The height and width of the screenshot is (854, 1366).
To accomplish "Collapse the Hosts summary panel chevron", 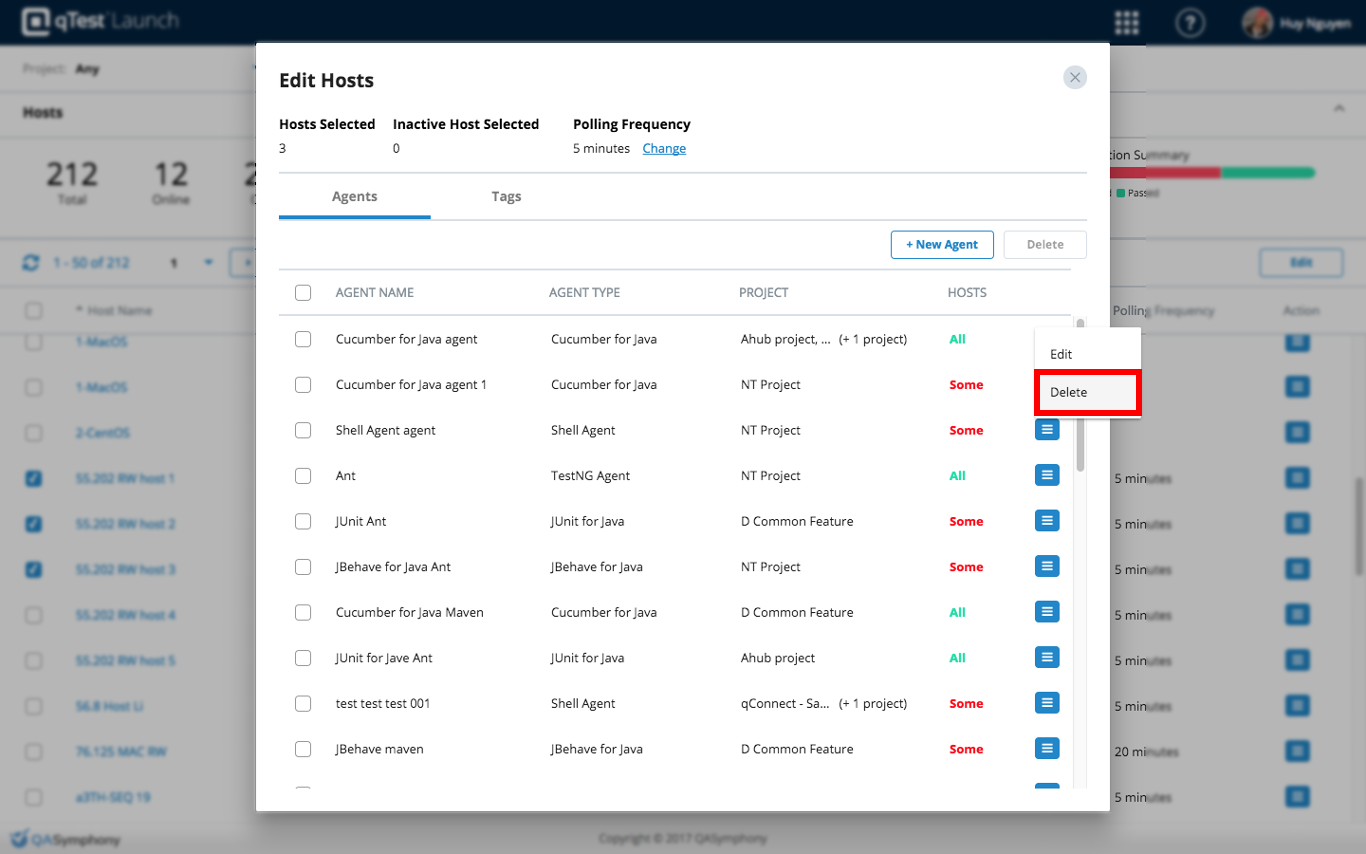I will point(1339,108).
